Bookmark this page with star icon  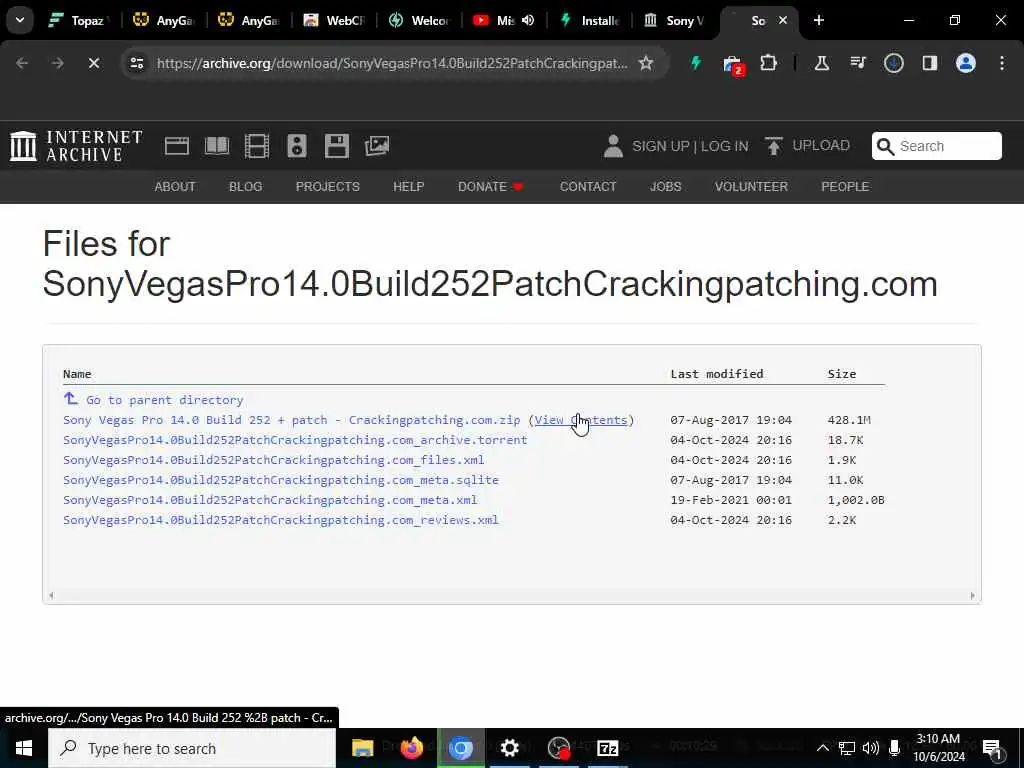tap(646, 63)
